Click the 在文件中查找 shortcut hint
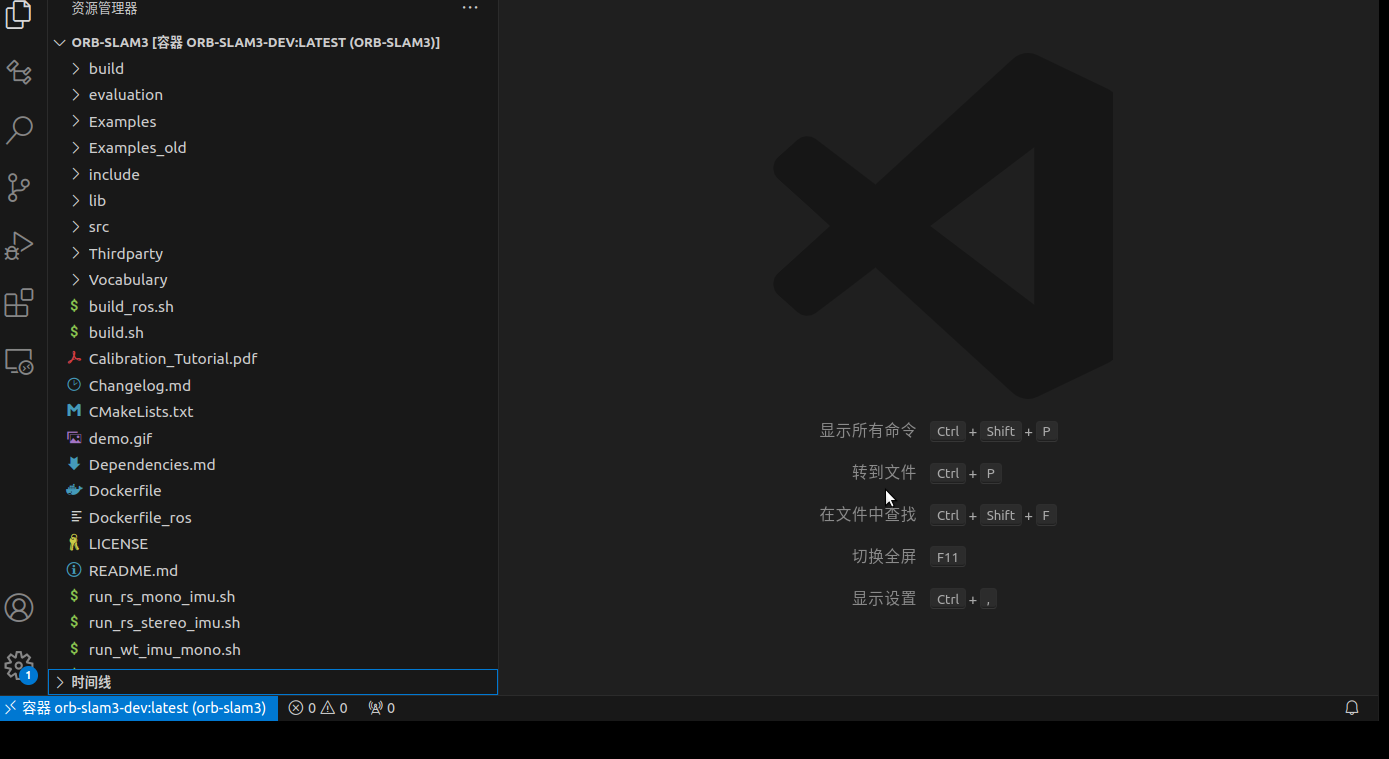 tap(868, 515)
